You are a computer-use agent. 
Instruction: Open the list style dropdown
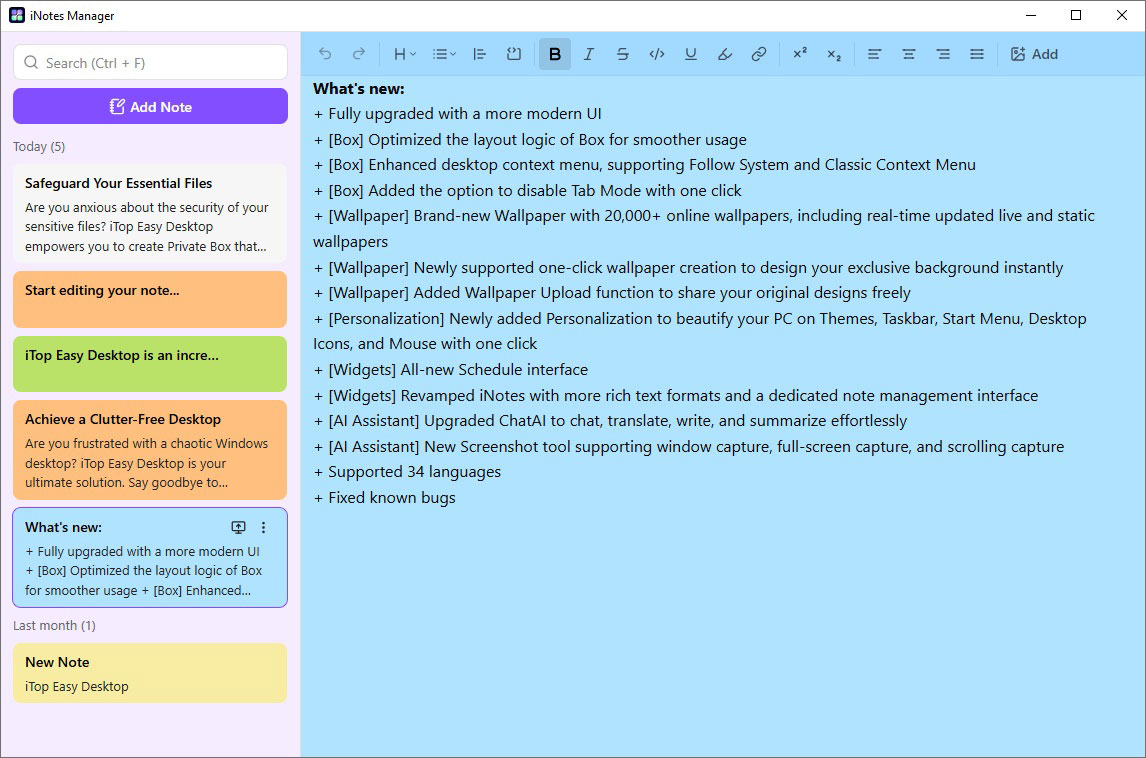coord(443,54)
